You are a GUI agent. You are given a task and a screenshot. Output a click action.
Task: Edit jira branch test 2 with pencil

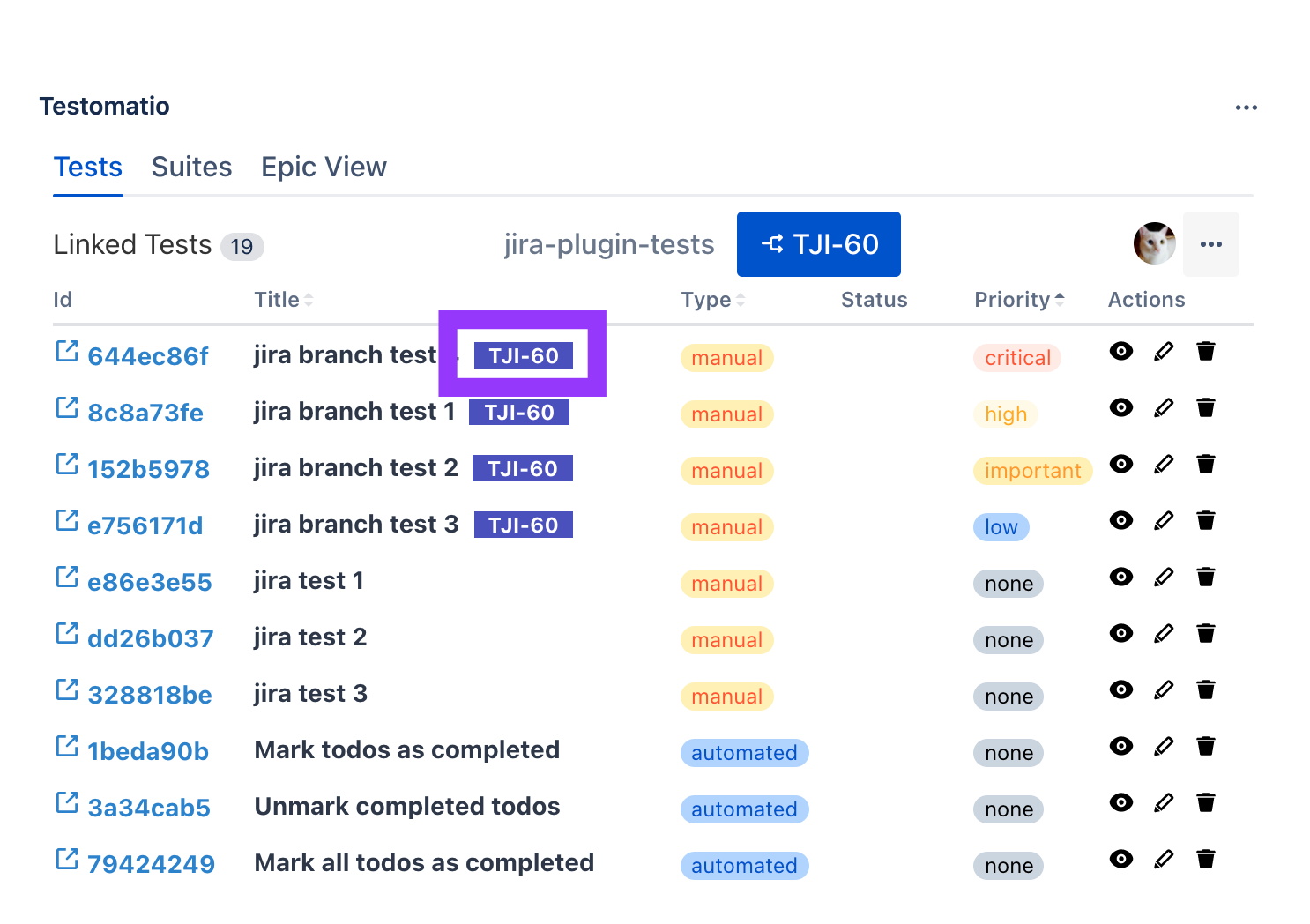click(x=1164, y=464)
